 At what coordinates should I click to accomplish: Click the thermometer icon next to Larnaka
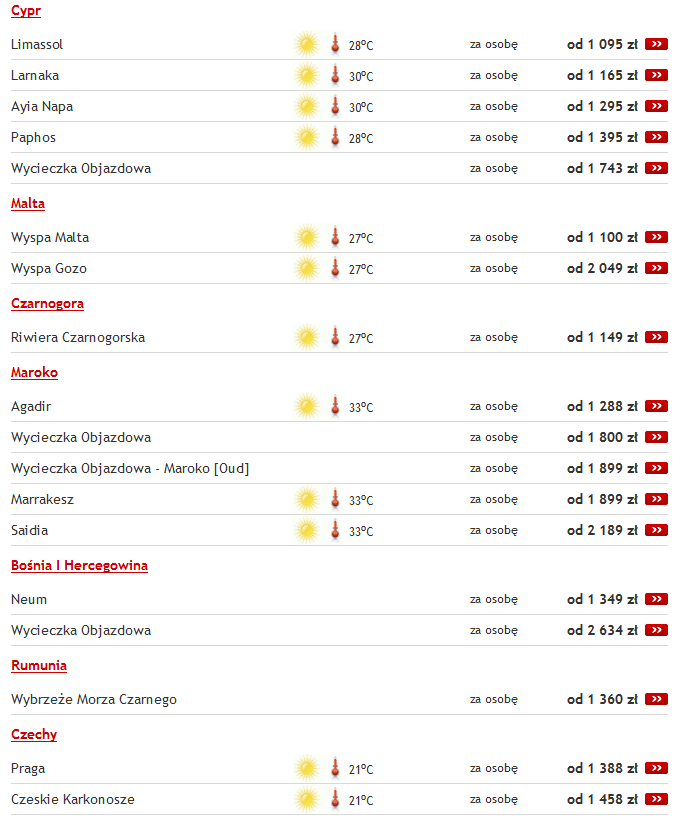(335, 75)
